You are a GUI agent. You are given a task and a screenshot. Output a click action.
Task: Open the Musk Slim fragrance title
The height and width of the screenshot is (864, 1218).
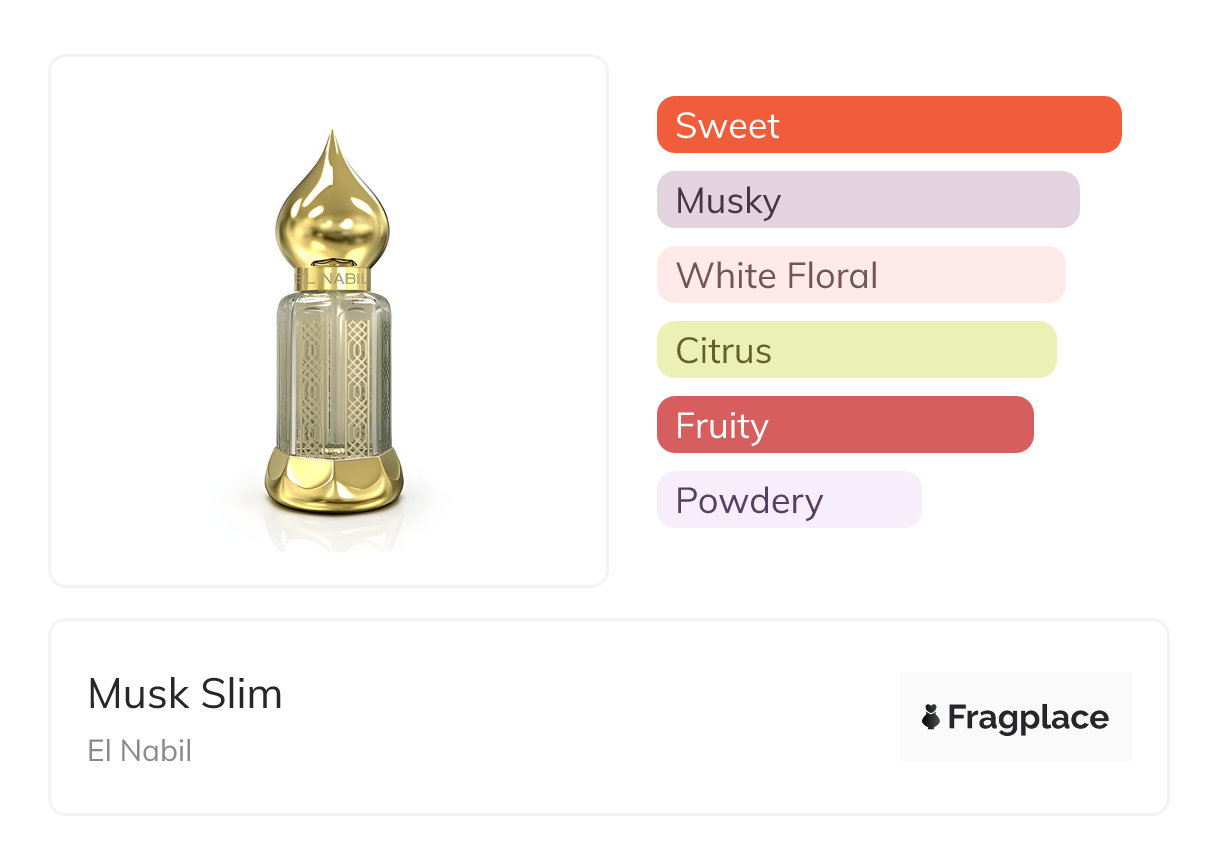(x=185, y=694)
